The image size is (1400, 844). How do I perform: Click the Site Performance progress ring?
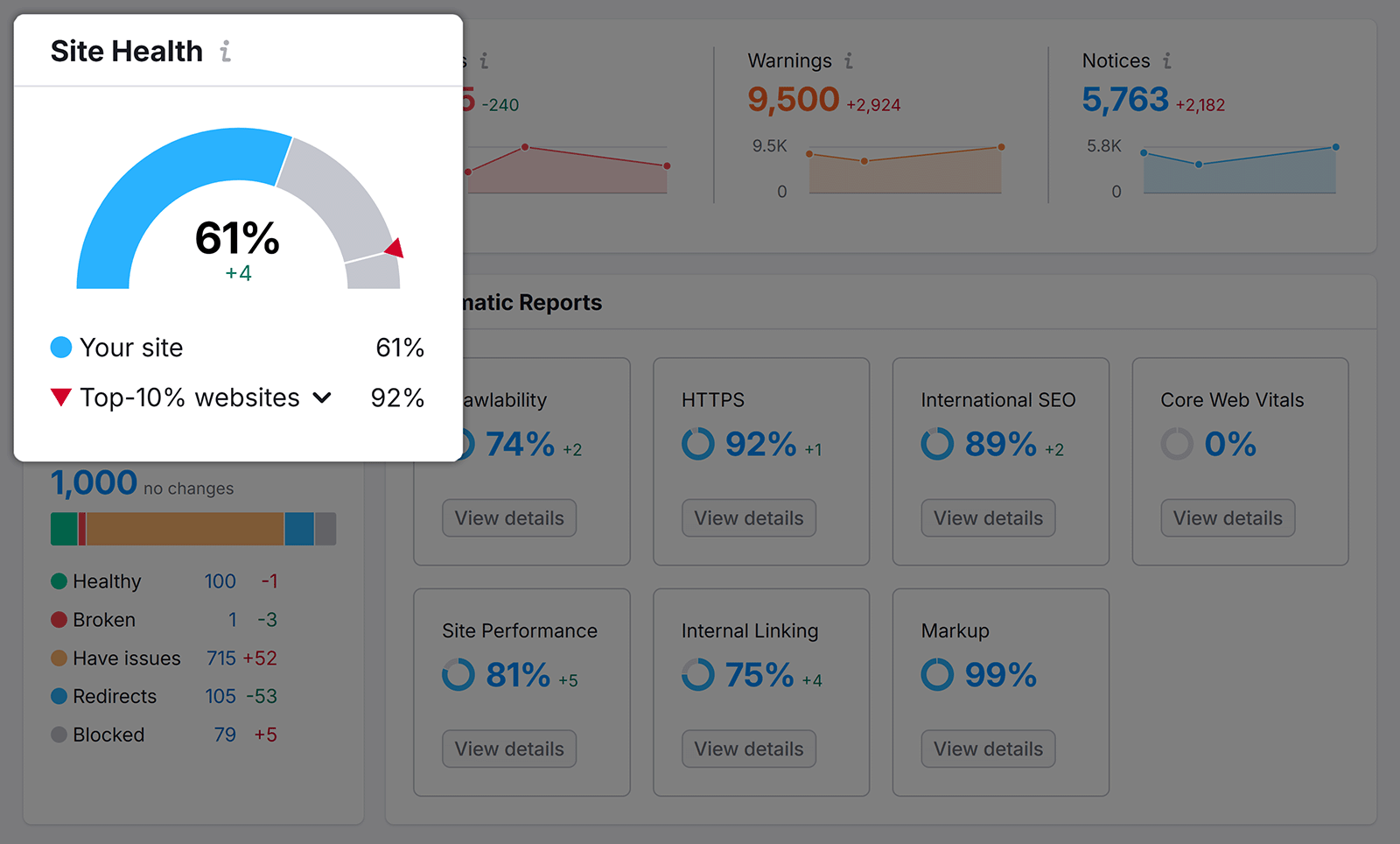tap(457, 675)
